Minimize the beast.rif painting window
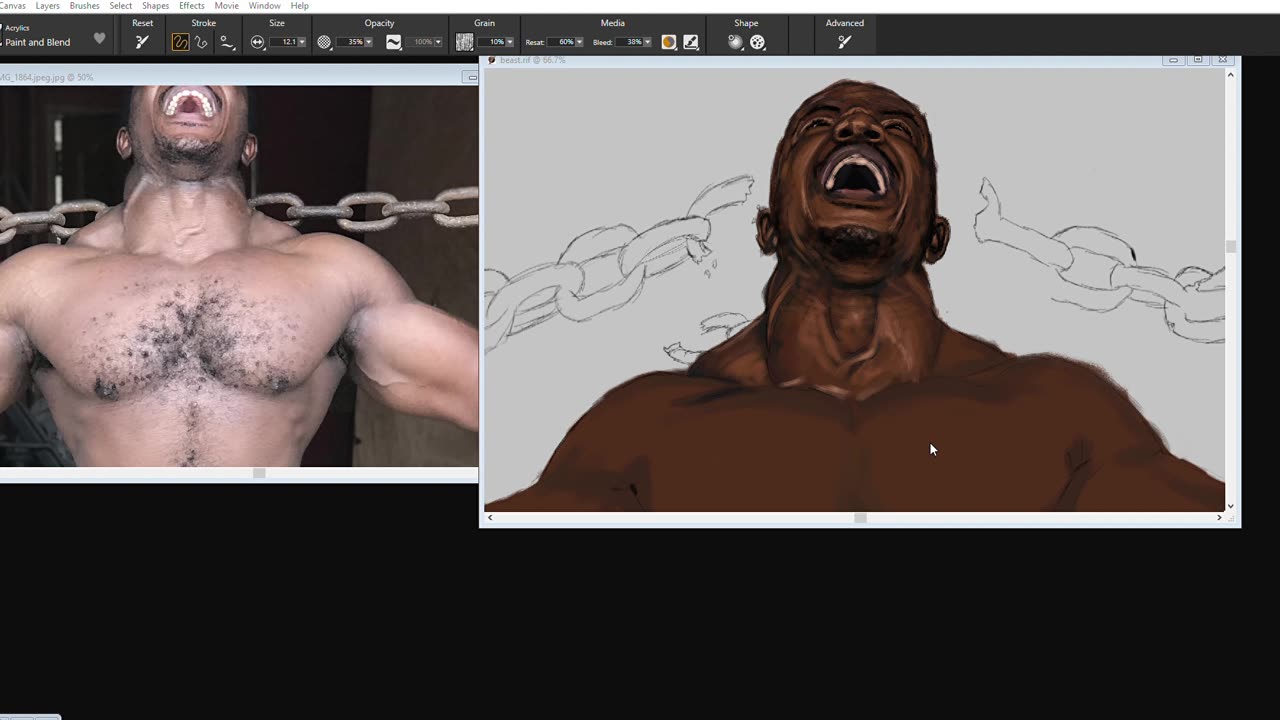The height and width of the screenshot is (720, 1280). tap(1173, 60)
